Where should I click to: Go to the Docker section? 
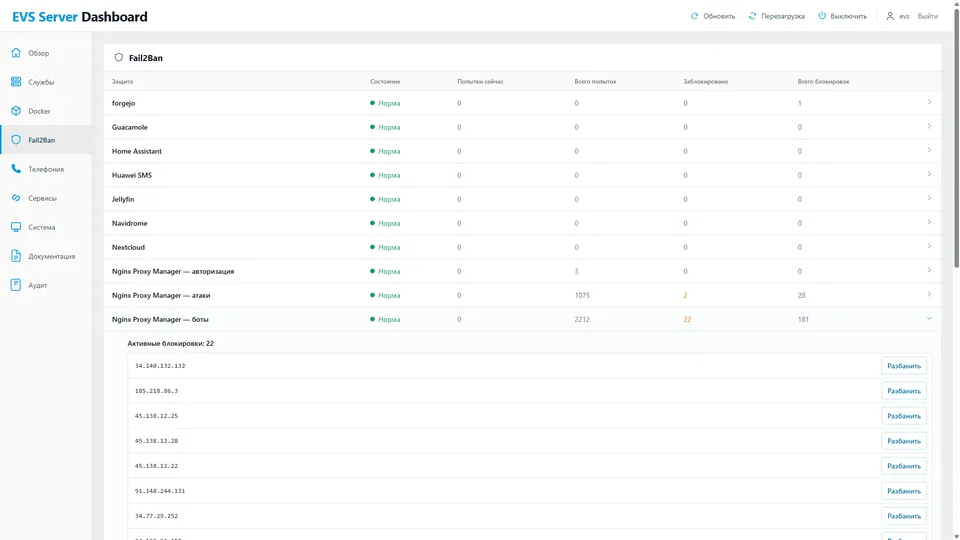coord(46,111)
